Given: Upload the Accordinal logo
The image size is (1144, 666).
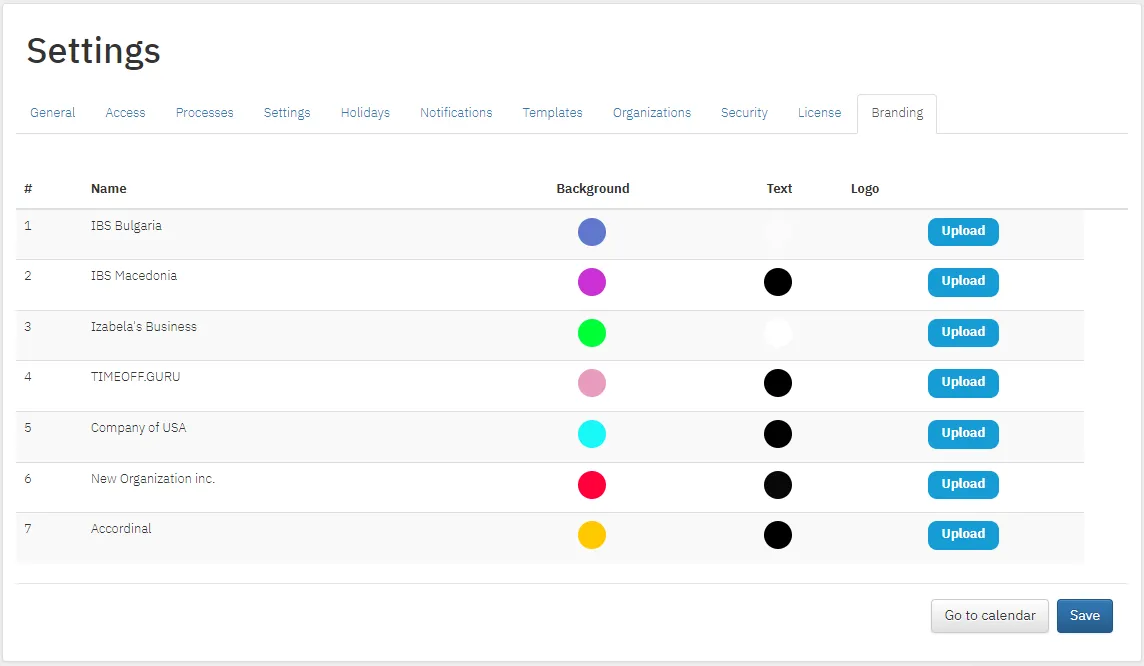Looking at the screenshot, I should point(963,535).
